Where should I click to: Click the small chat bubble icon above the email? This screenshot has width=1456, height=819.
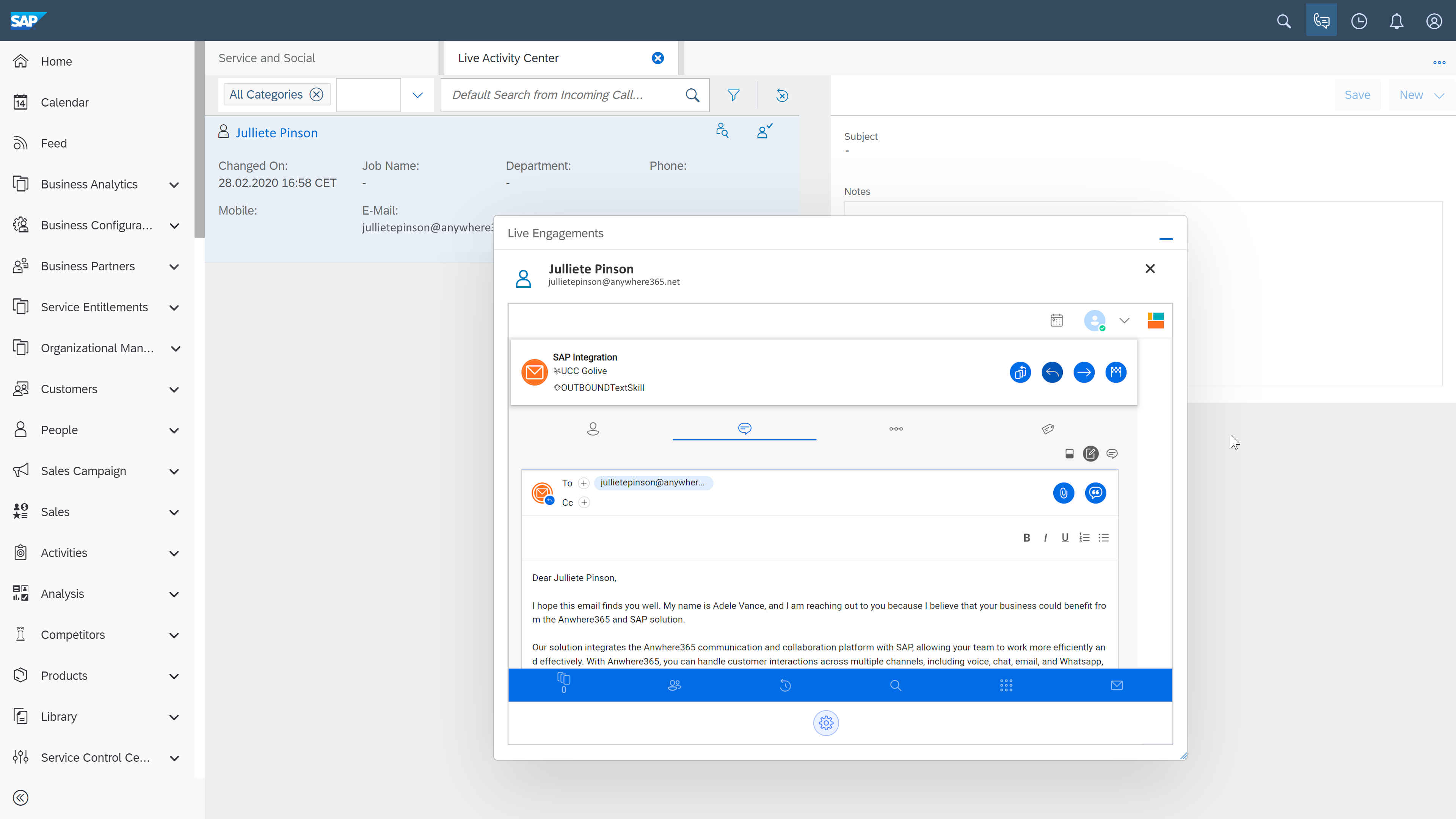click(1112, 453)
